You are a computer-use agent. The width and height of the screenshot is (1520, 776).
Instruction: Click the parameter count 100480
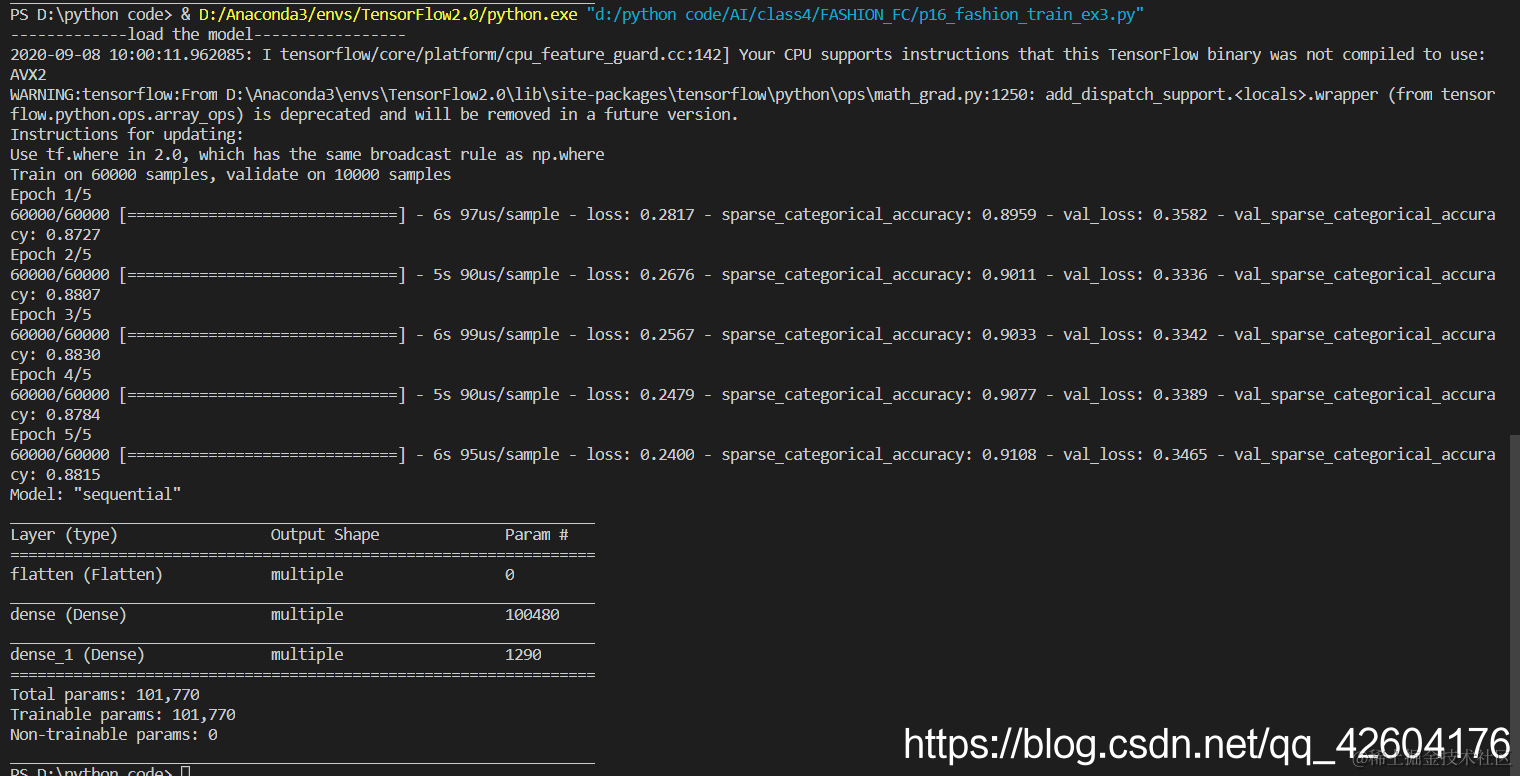pyautogui.click(x=532, y=614)
